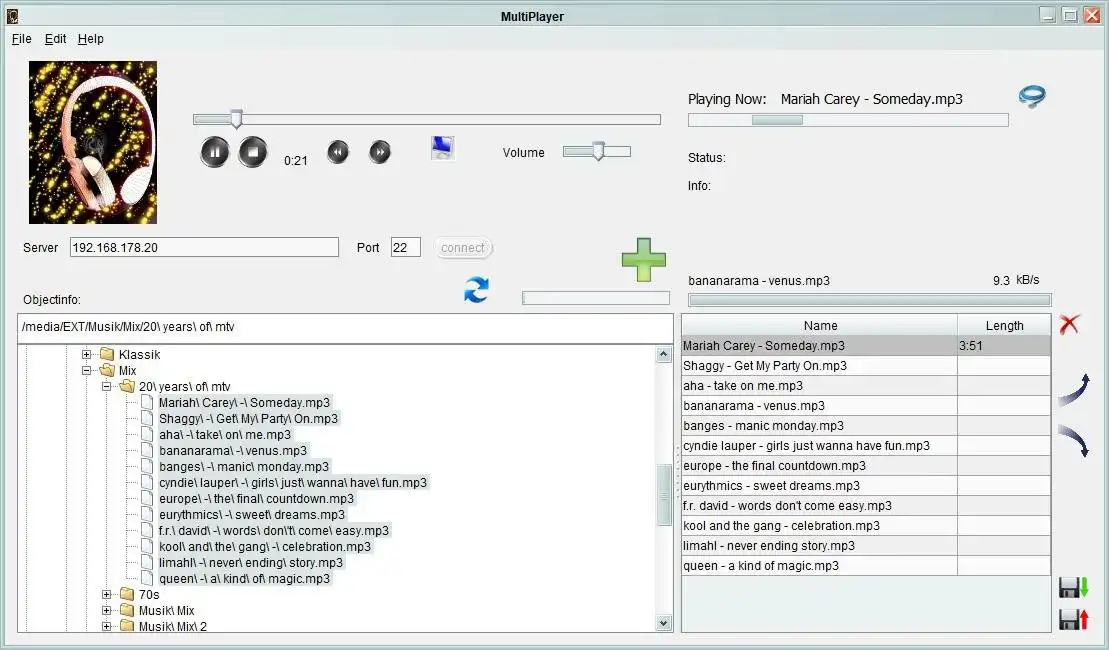Select playlist row europe - the final countdown.mp3
Image resolution: width=1109 pixels, height=650 pixels.
click(866, 465)
